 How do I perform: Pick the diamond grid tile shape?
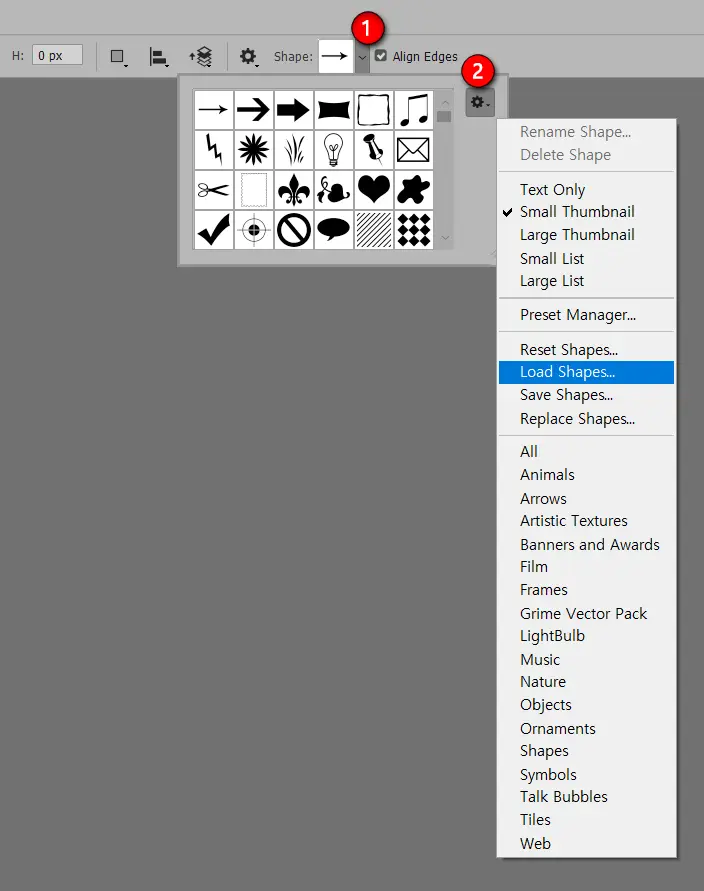pyautogui.click(x=414, y=230)
